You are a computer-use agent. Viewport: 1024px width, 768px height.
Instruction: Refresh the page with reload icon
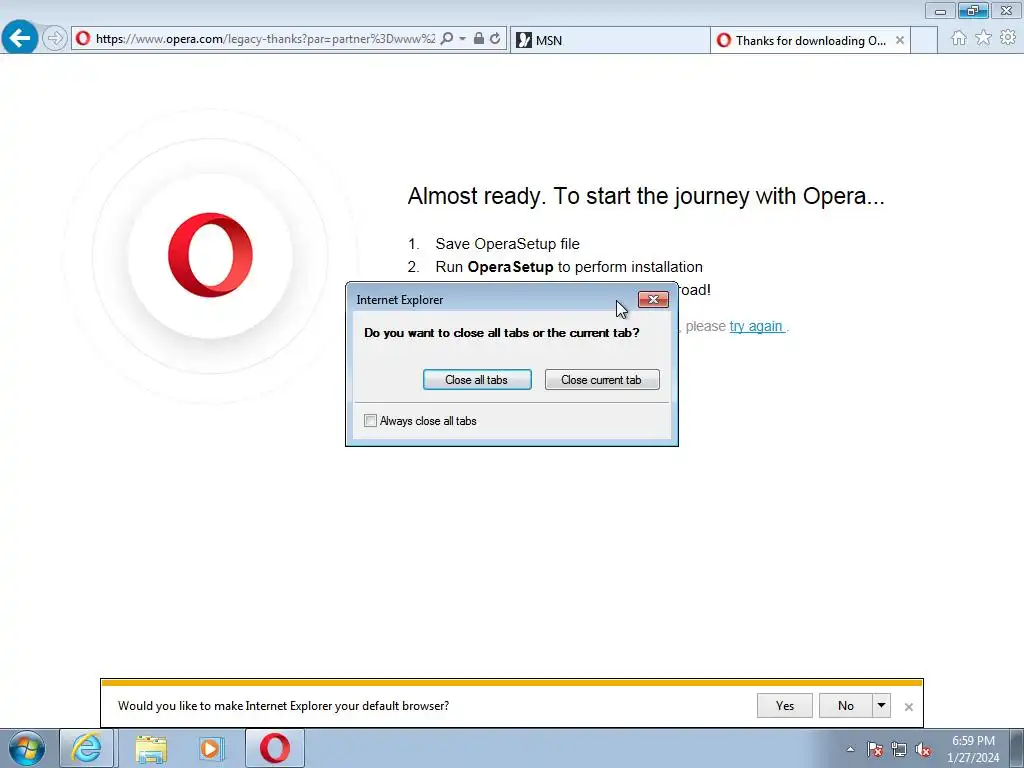point(495,39)
